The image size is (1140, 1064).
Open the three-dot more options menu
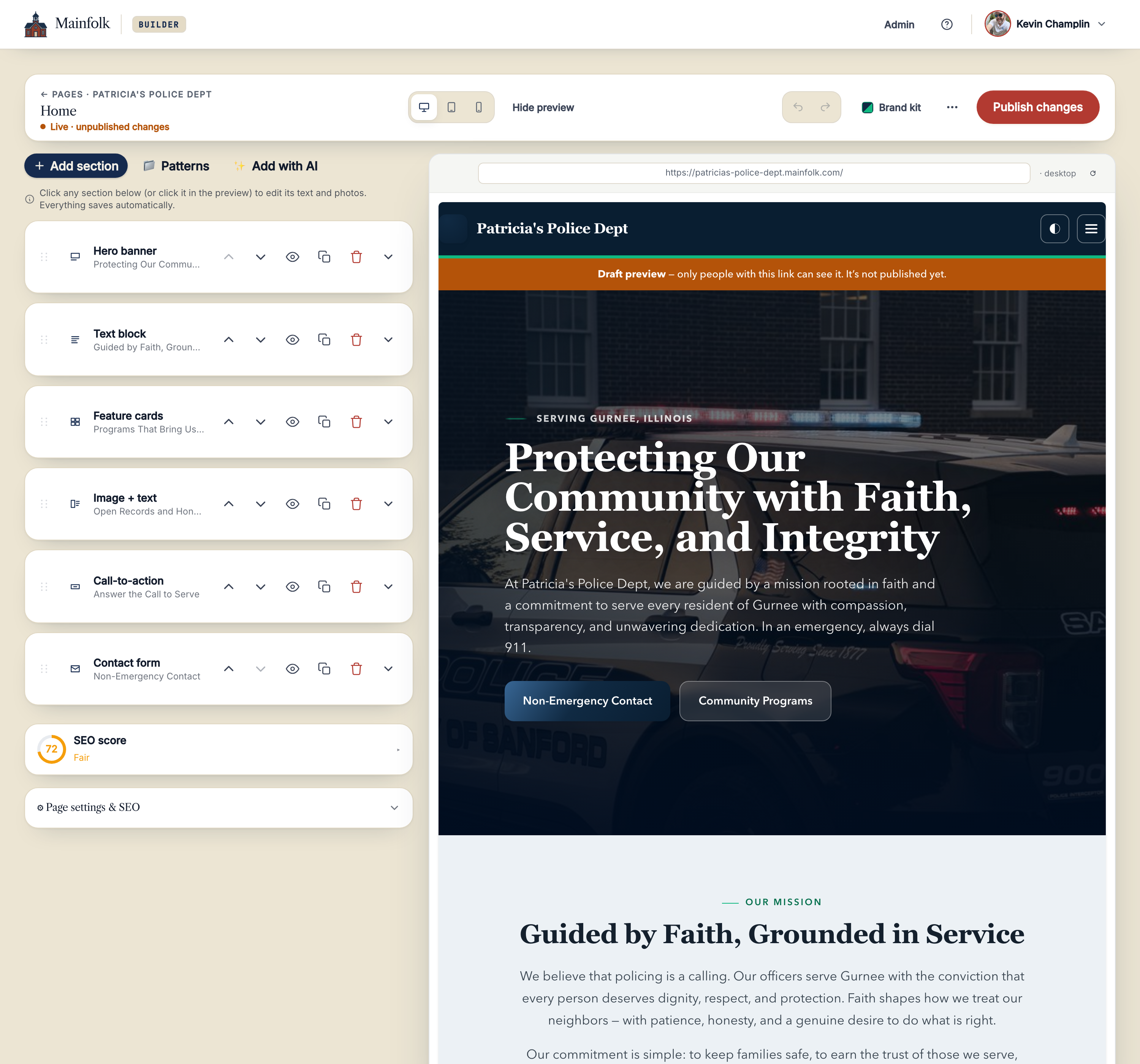(952, 107)
